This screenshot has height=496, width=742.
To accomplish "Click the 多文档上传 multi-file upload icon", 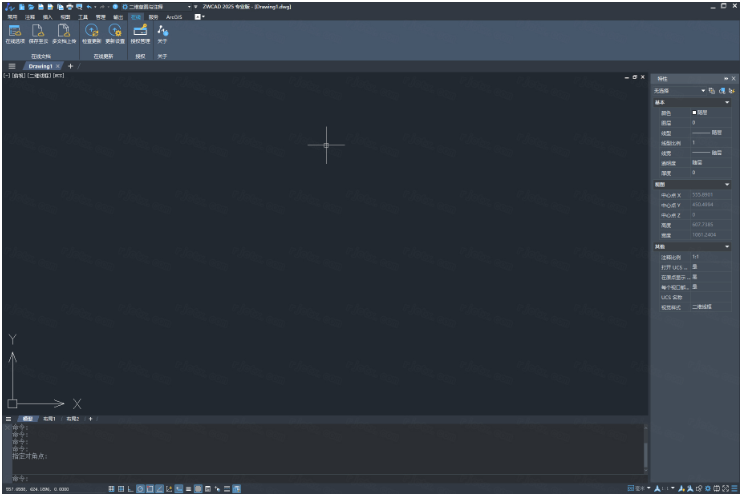I will point(64,33).
